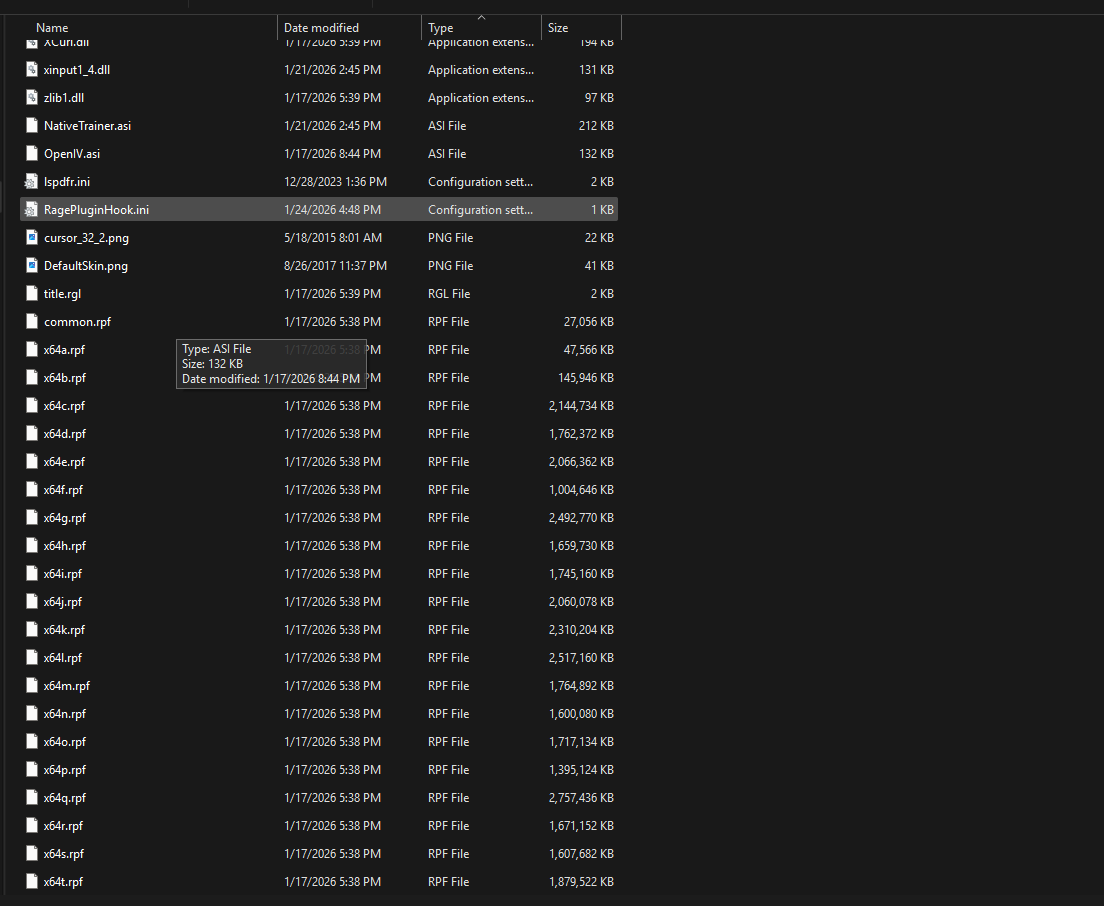Viewport: 1104px width, 906px height.
Task: Select the file name title.rgl
Action: tap(63, 294)
